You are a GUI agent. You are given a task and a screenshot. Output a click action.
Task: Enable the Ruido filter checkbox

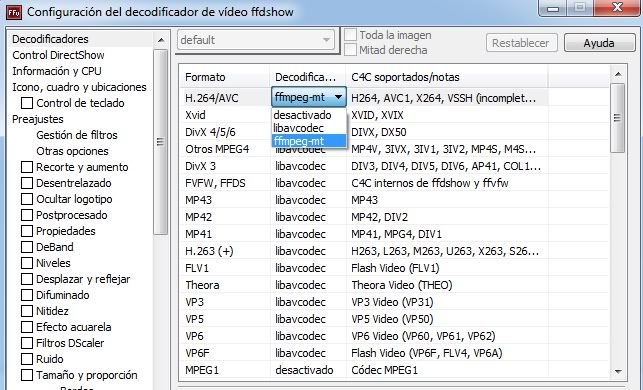[27, 359]
